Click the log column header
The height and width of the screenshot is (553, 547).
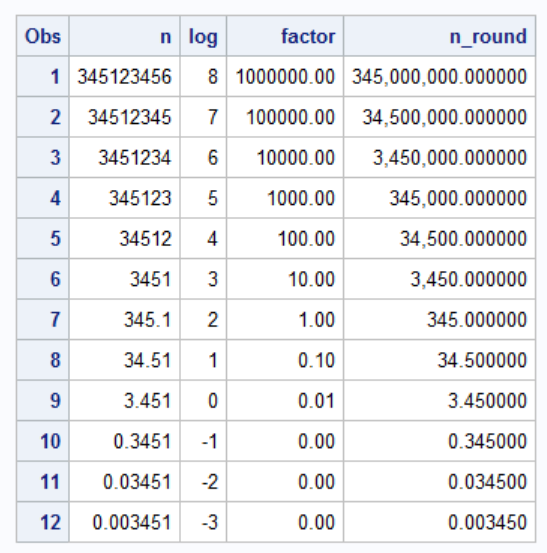pos(203,36)
